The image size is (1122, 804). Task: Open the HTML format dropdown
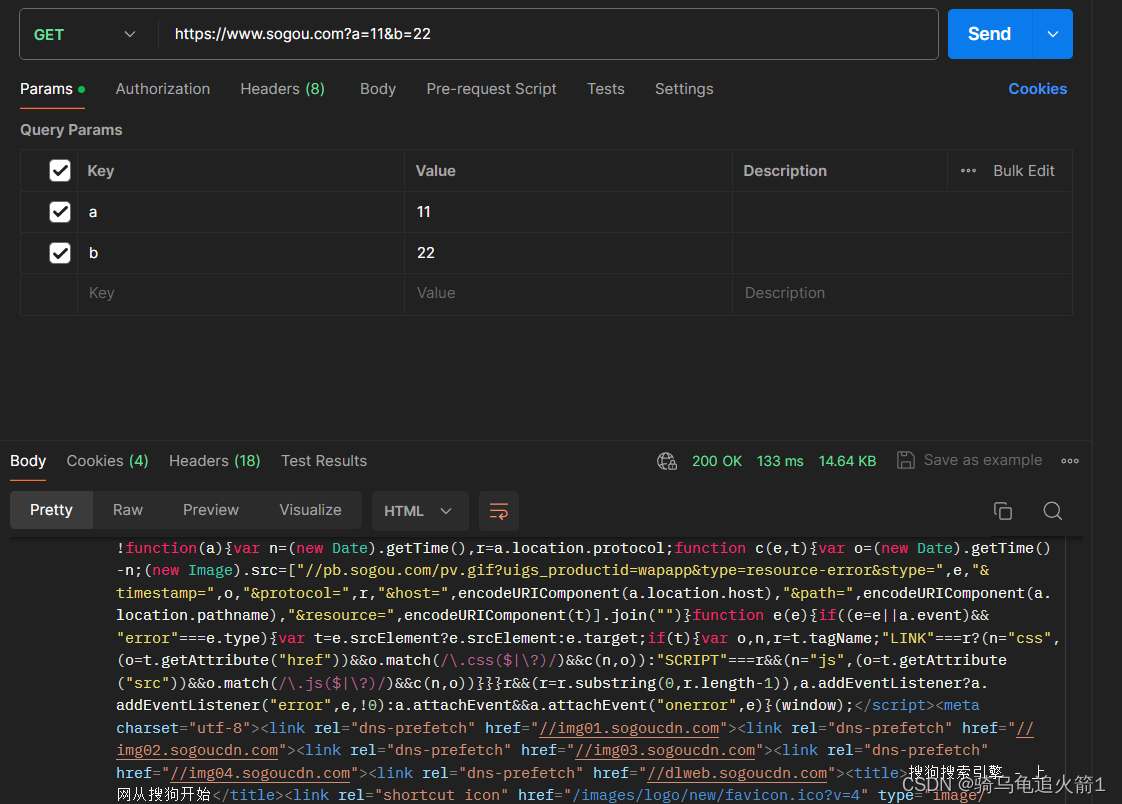click(x=420, y=511)
